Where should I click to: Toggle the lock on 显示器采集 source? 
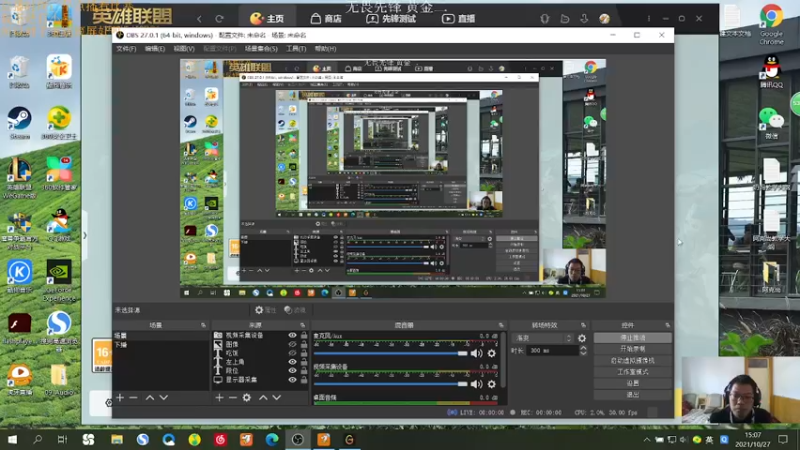pyautogui.click(x=304, y=380)
